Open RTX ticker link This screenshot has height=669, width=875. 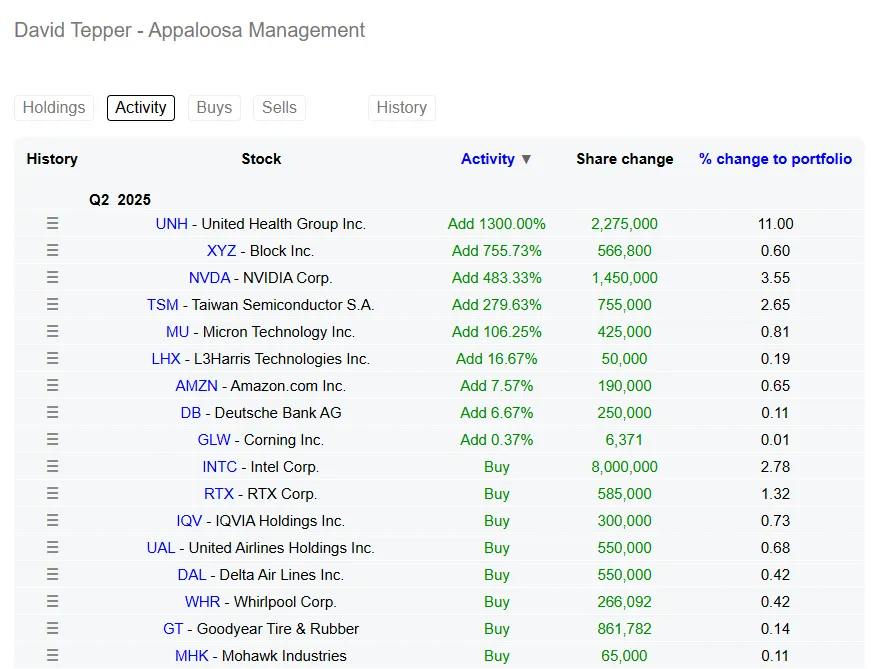point(219,494)
